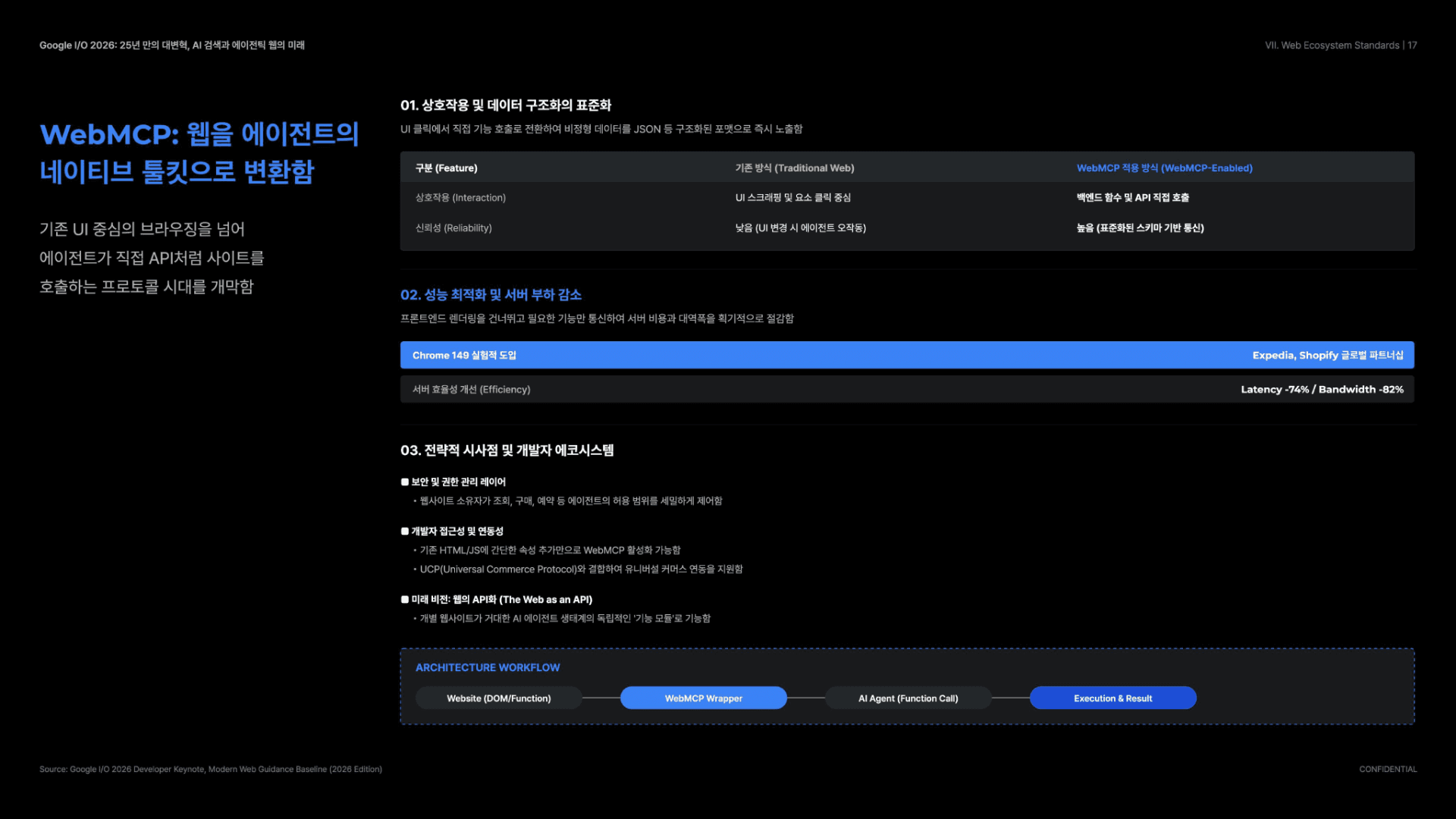Click the Website (DOM/Function) workflow pill

click(499, 698)
